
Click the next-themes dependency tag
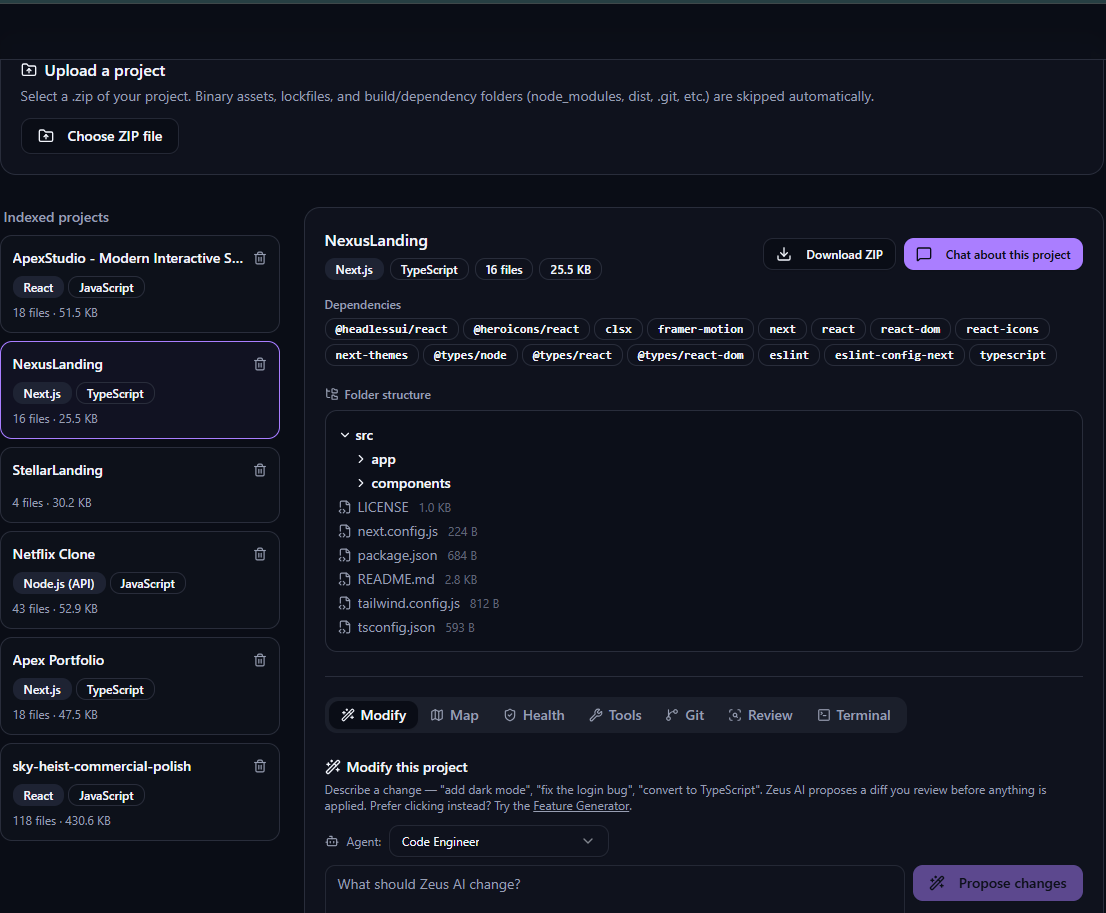[372, 355]
